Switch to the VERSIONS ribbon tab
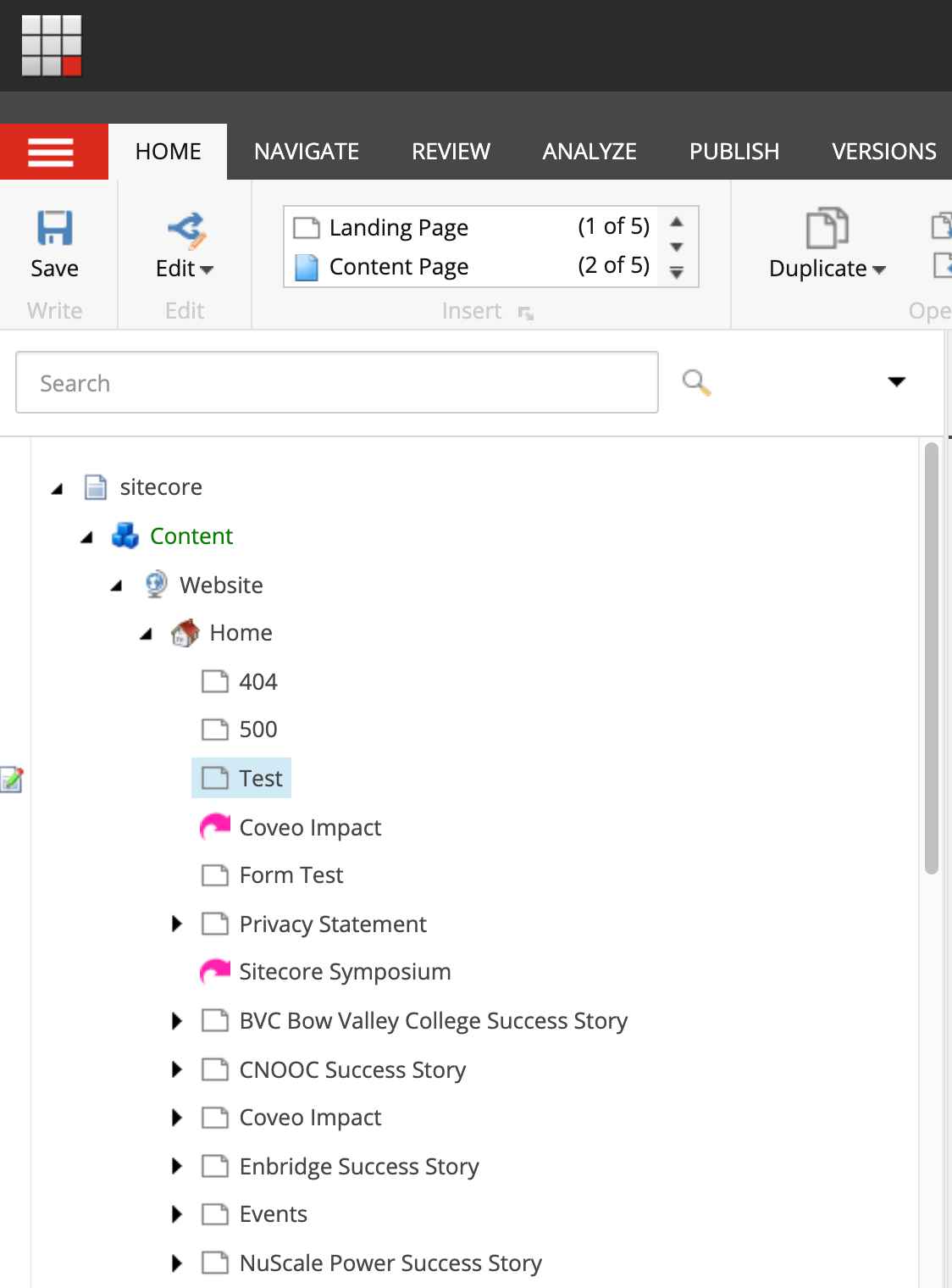952x1288 pixels. 884,152
